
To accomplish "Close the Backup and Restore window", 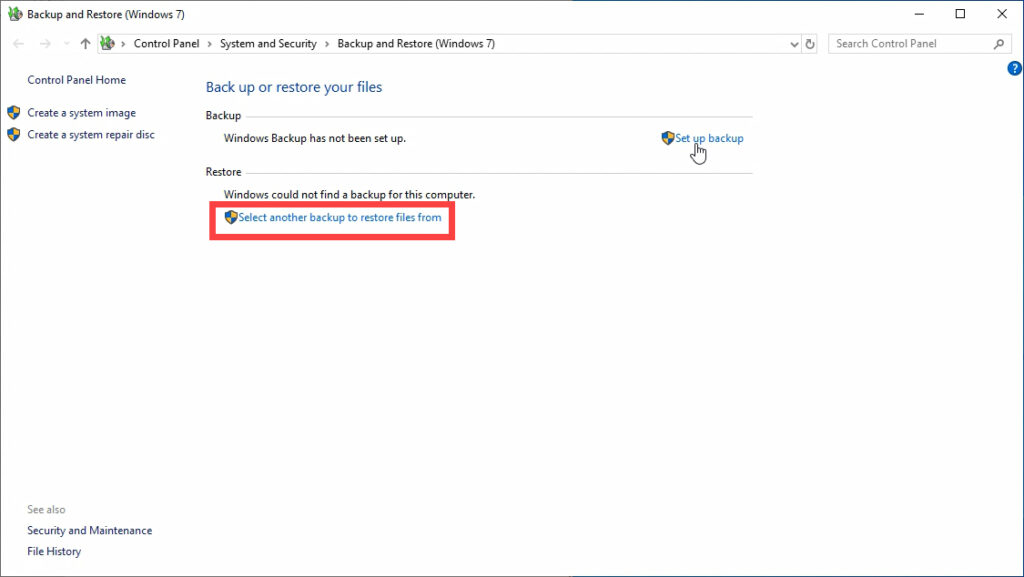I will (x=1002, y=14).
